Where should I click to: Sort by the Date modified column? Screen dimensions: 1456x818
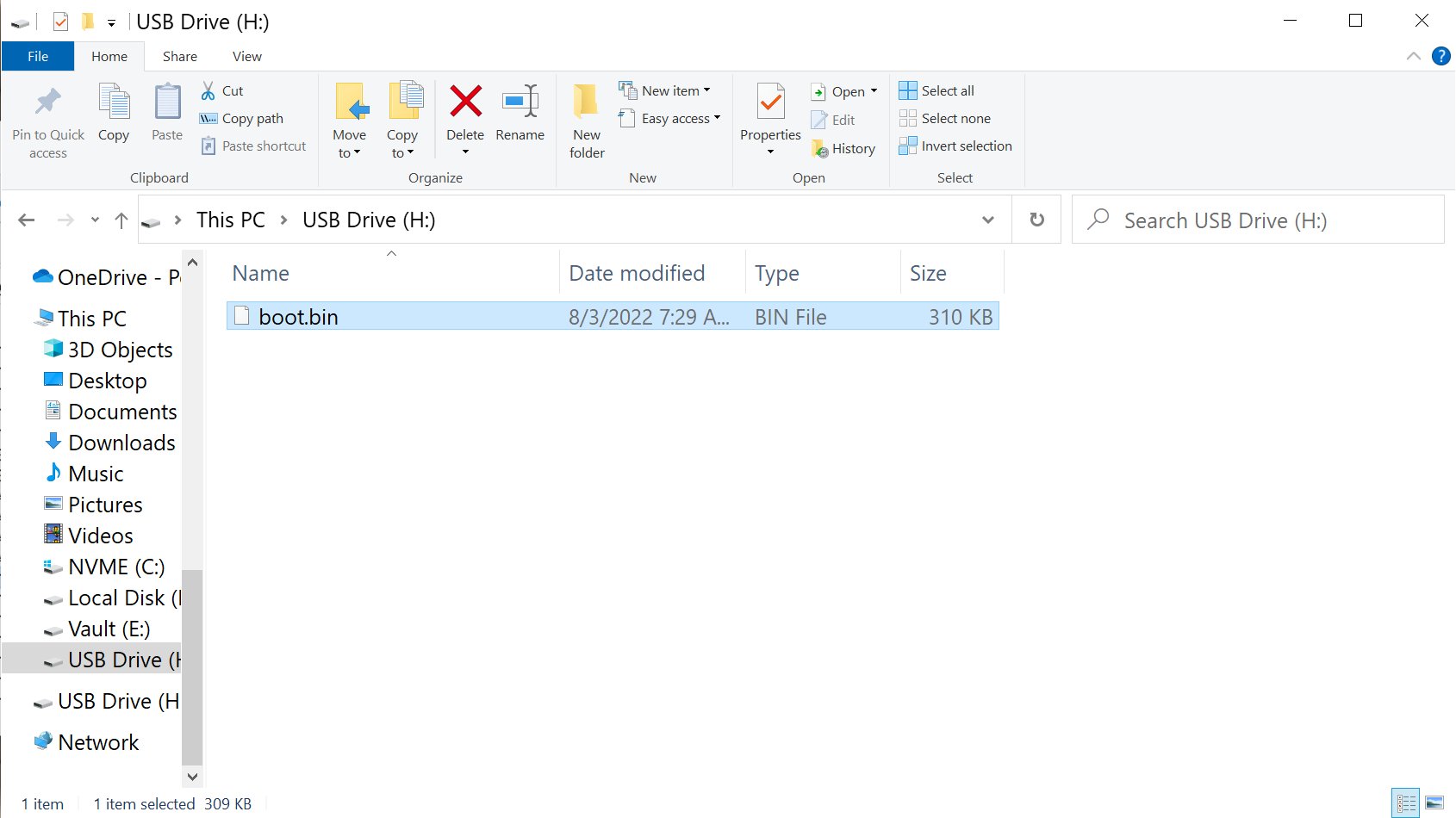tap(638, 273)
